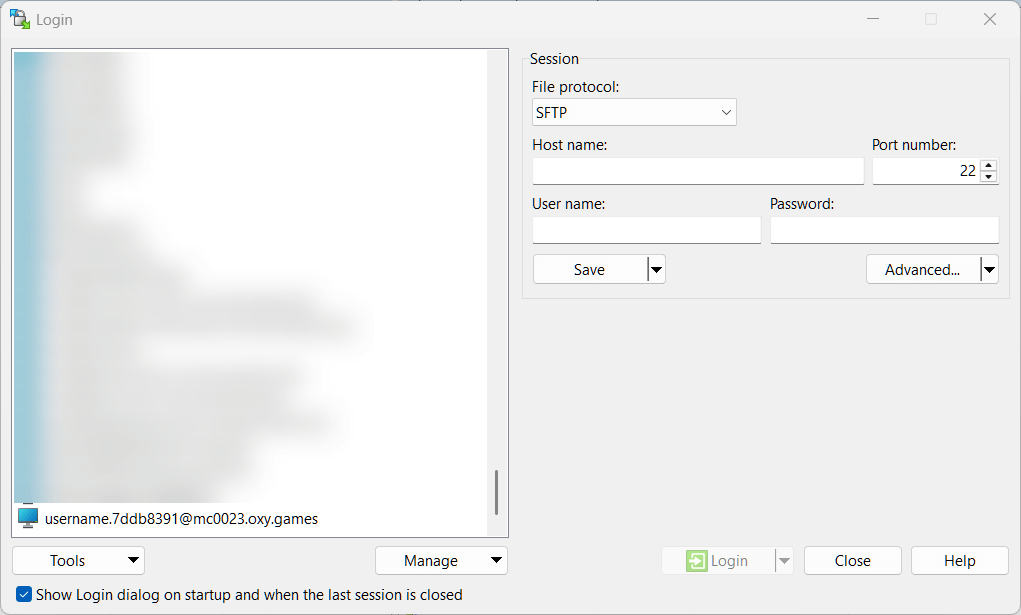Open Advanced site settings
Image resolution: width=1021 pixels, height=615 pixels.
[x=921, y=269]
